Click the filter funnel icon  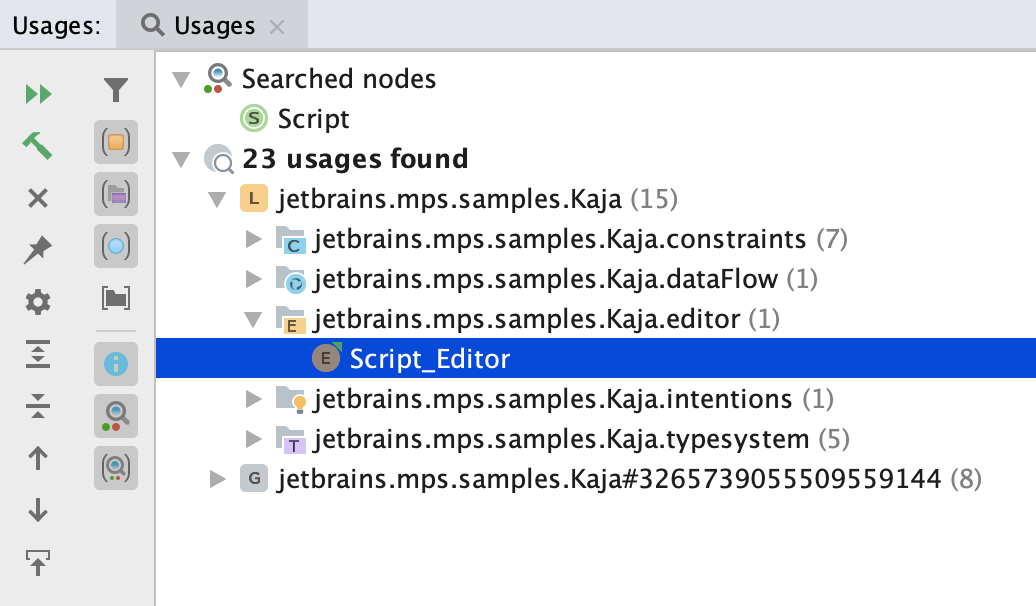point(116,92)
